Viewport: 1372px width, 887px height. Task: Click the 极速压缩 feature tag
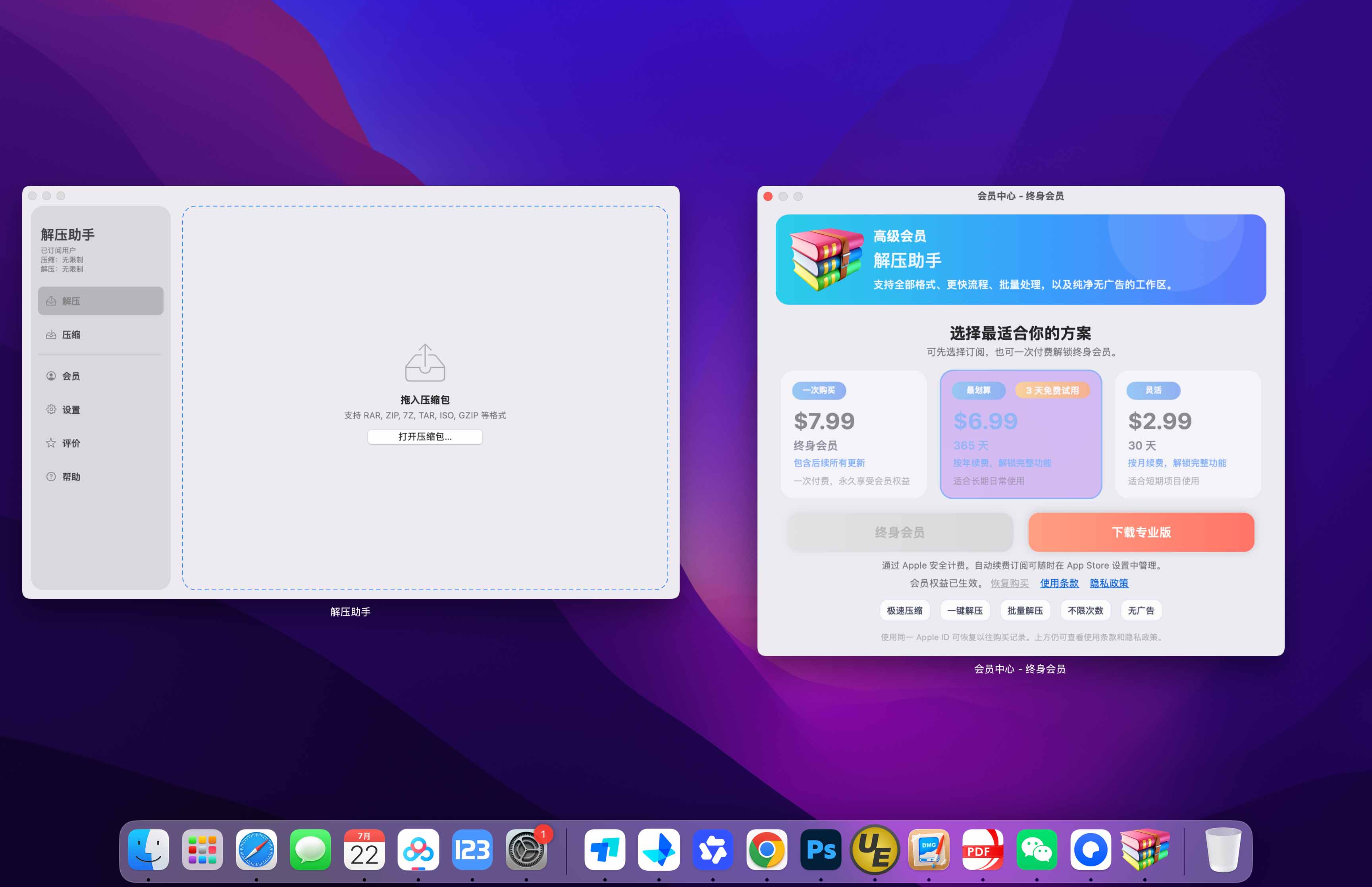point(904,611)
